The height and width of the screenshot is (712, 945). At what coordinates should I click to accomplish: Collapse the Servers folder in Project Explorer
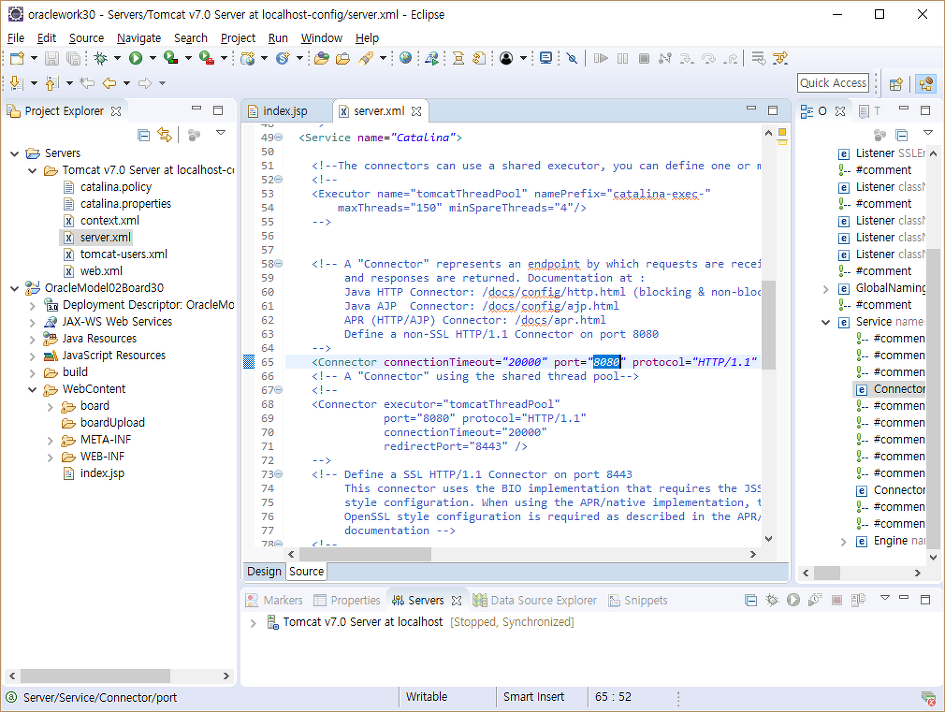(14, 154)
